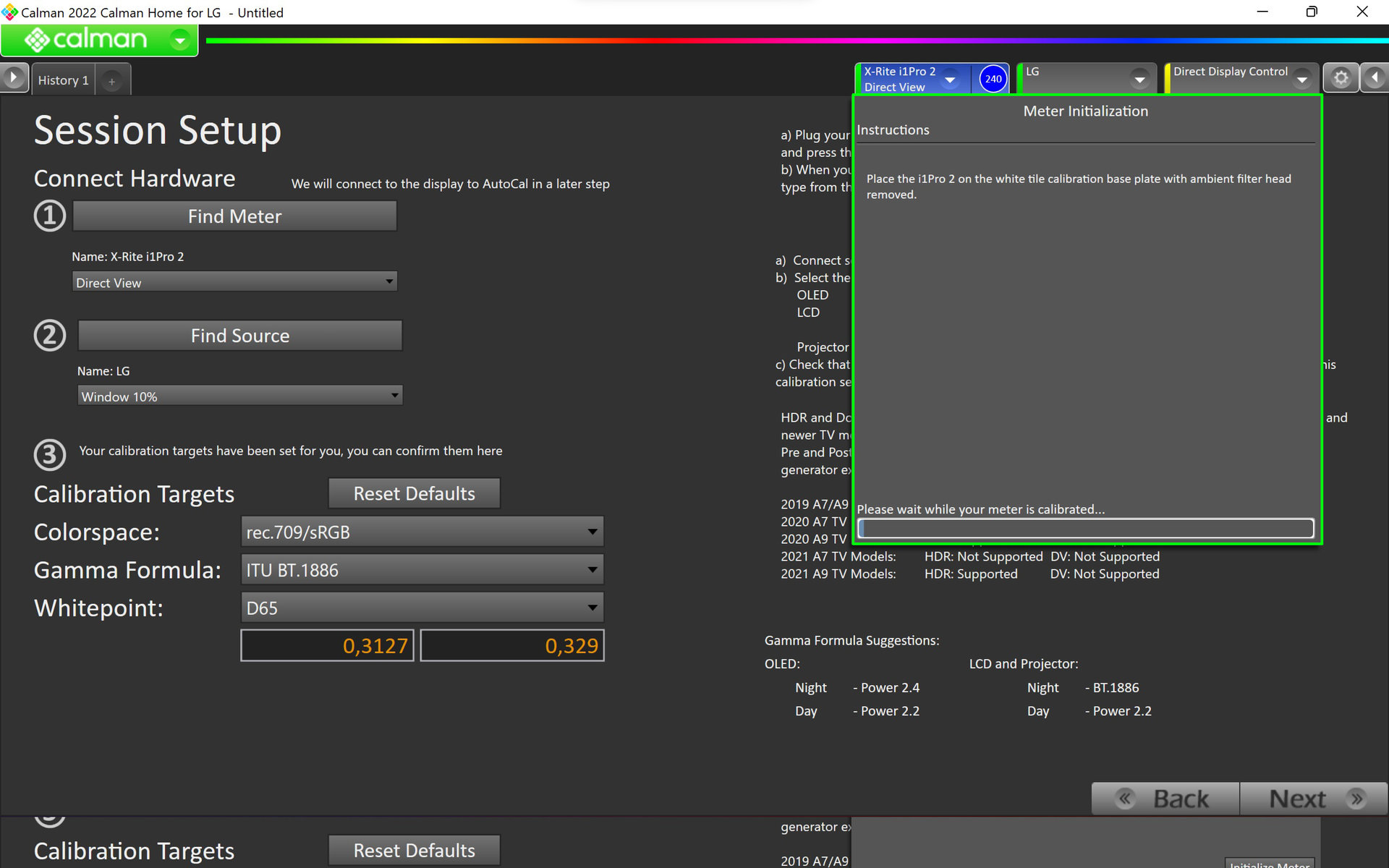The height and width of the screenshot is (868, 1389).
Task: Open the Window 10% pattern dropdown
Action: pos(239,396)
